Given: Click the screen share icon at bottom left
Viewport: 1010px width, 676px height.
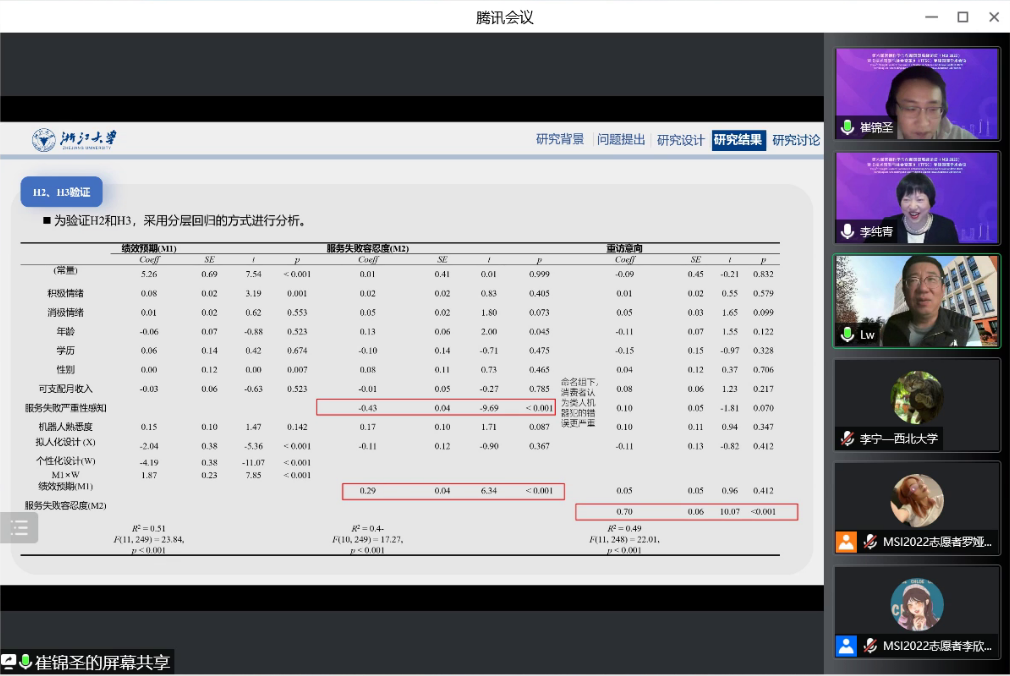Looking at the screenshot, I should tap(9, 662).
